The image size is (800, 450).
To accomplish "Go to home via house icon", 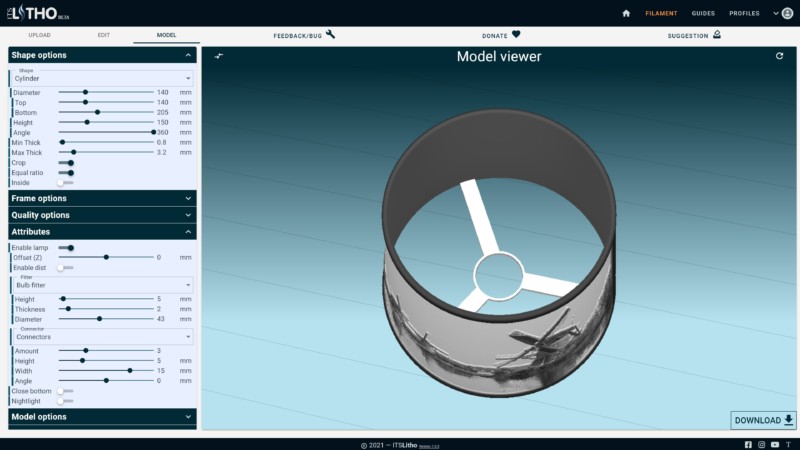I will (626, 13).
